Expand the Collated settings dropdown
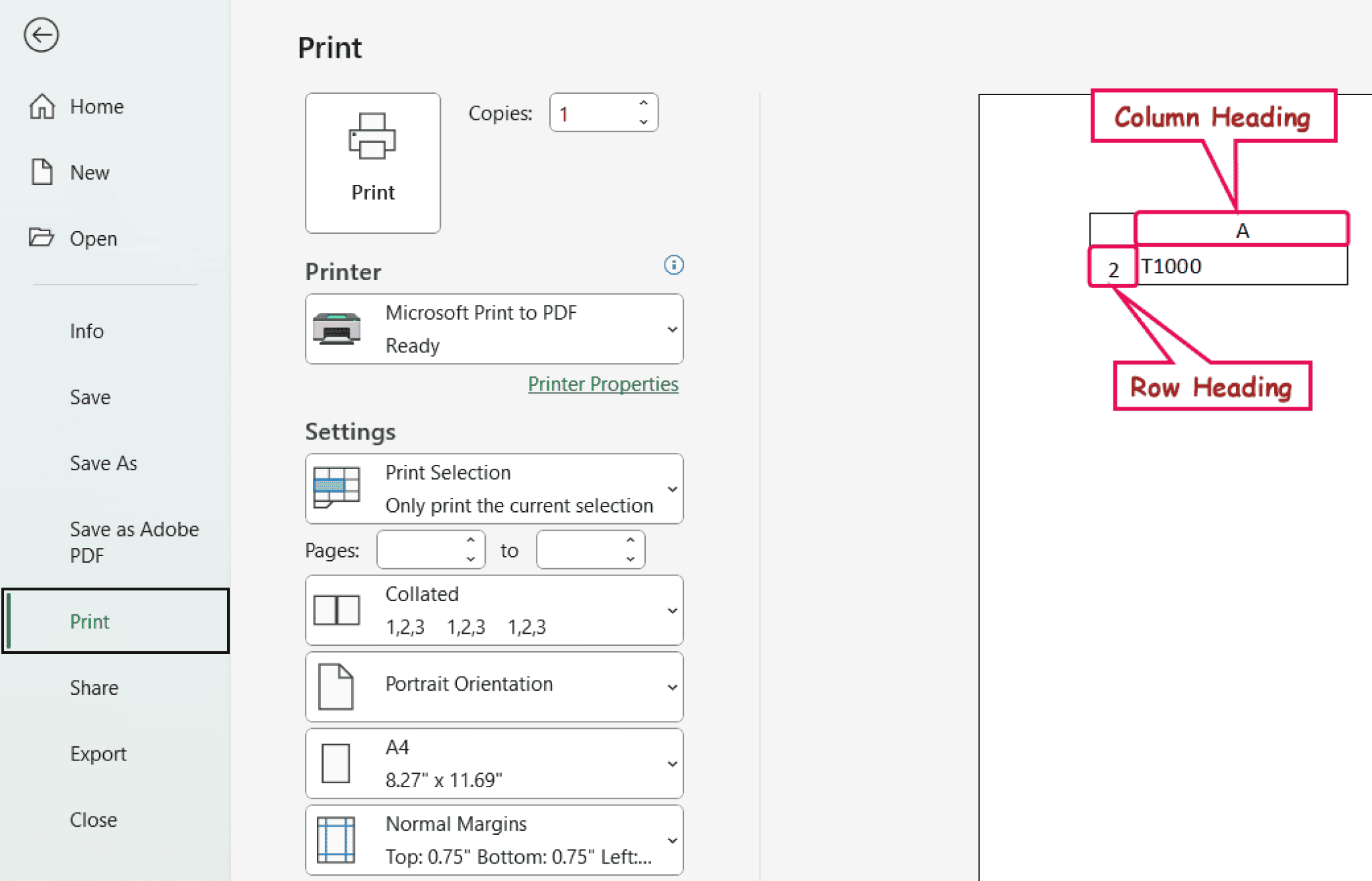This screenshot has height=881, width=1372. [x=672, y=609]
